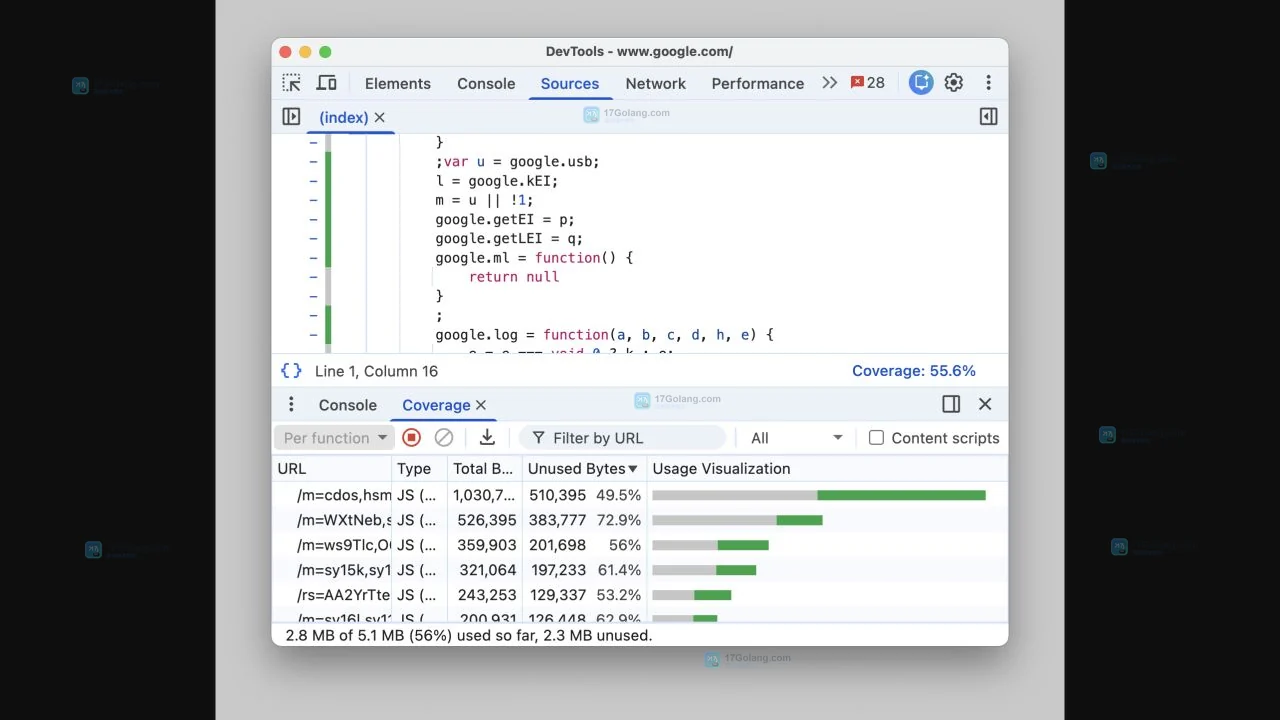The width and height of the screenshot is (1280, 720).
Task: Toggle the device toolbar icon
Action: (326, 83)
